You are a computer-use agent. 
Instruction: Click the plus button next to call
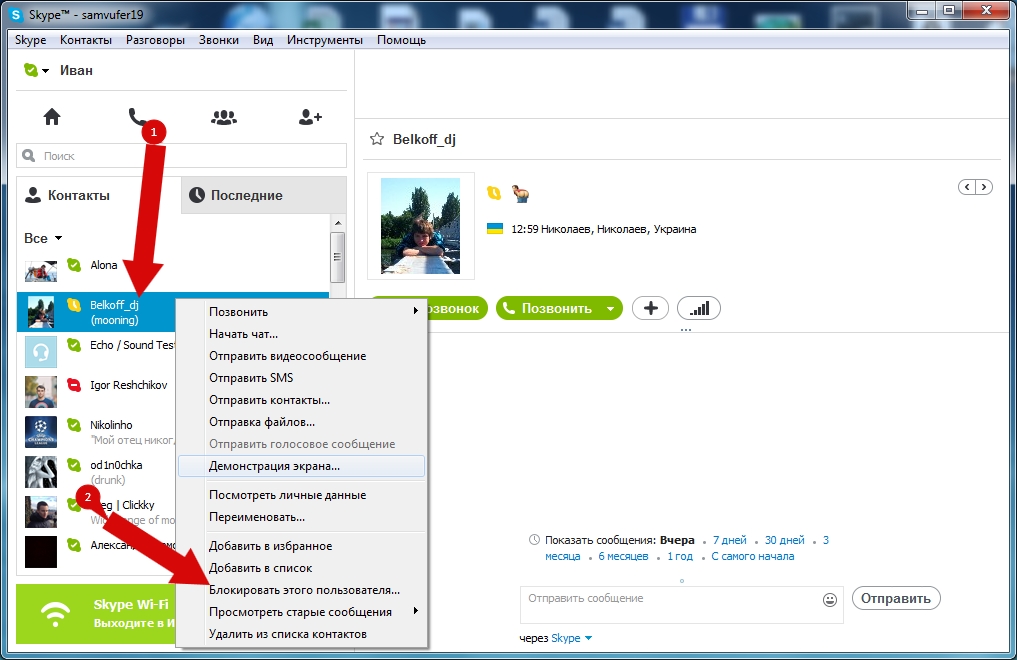click(x=651, y=309)
